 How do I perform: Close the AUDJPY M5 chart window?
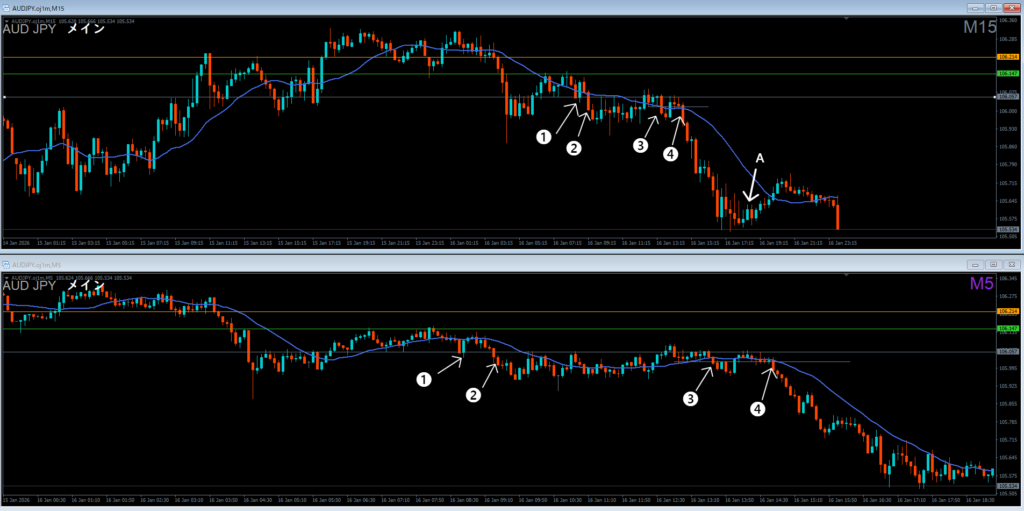coord(1011,265)
